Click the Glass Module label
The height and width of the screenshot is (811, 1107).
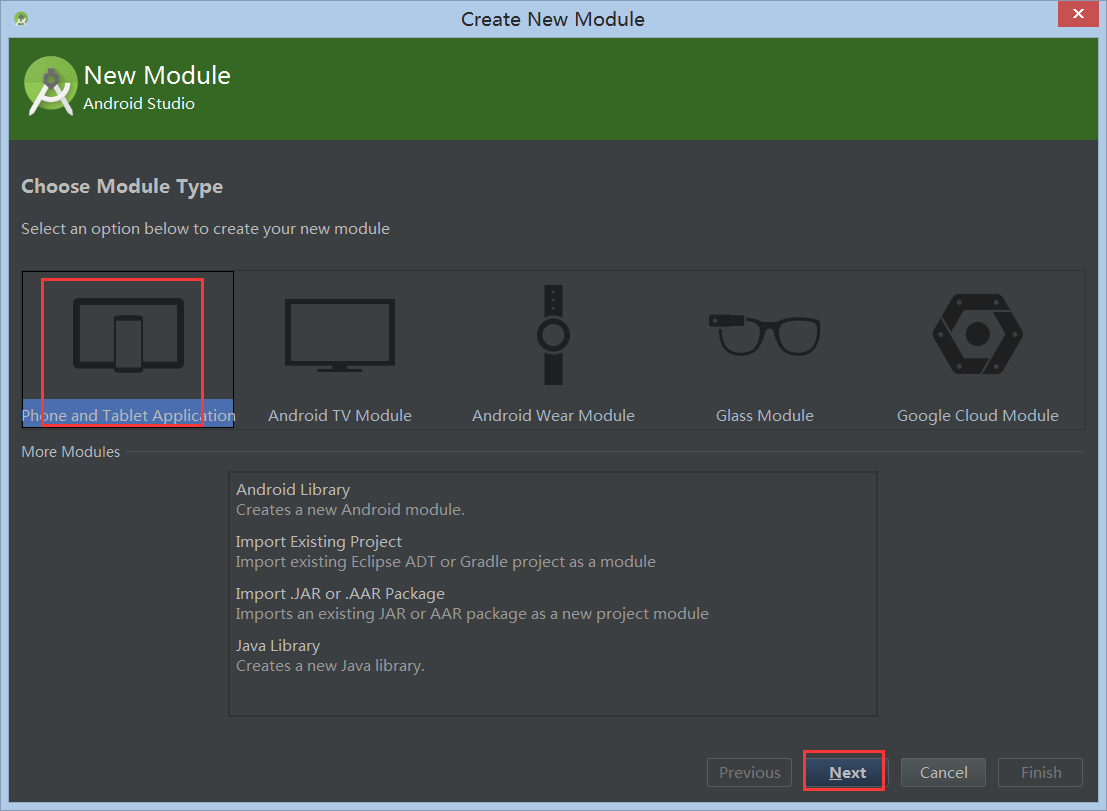(765, 415)
